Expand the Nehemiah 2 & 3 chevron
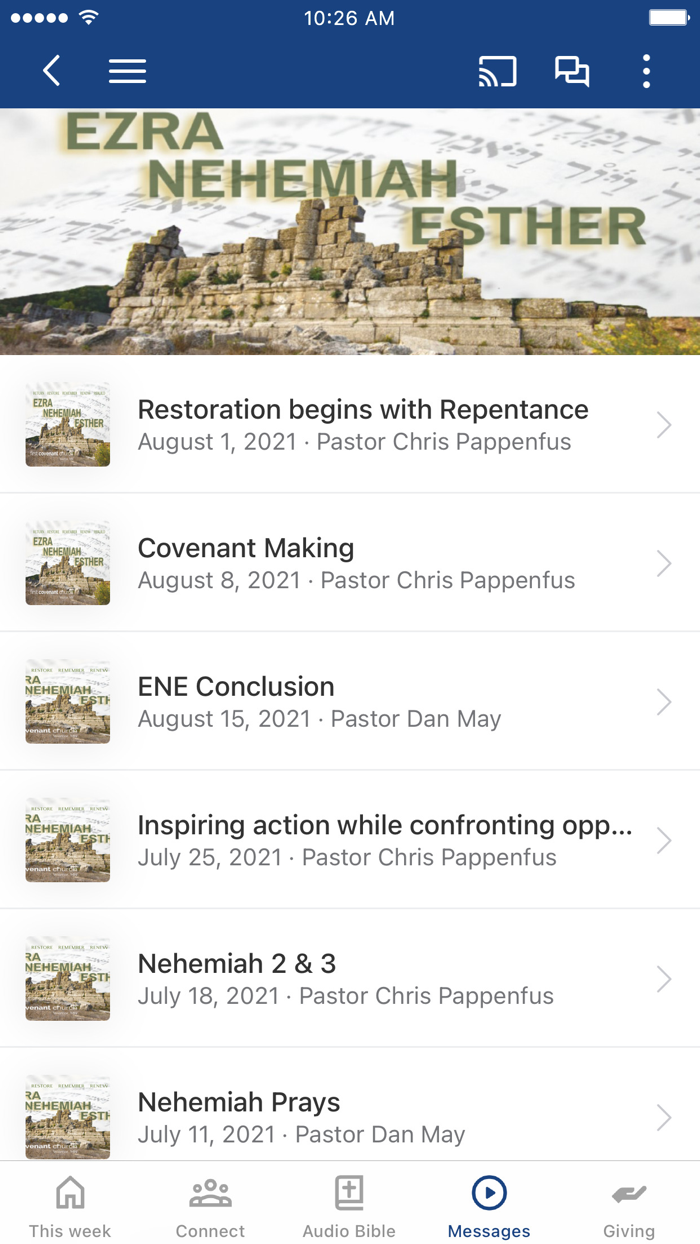 pyautogui.click(x=663, y=978)
